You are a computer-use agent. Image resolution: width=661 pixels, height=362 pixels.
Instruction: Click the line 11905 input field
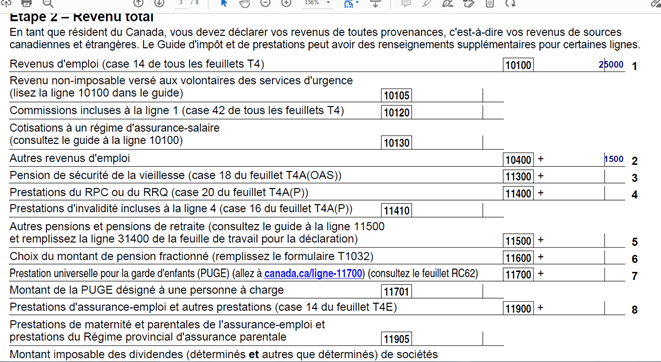457,339
